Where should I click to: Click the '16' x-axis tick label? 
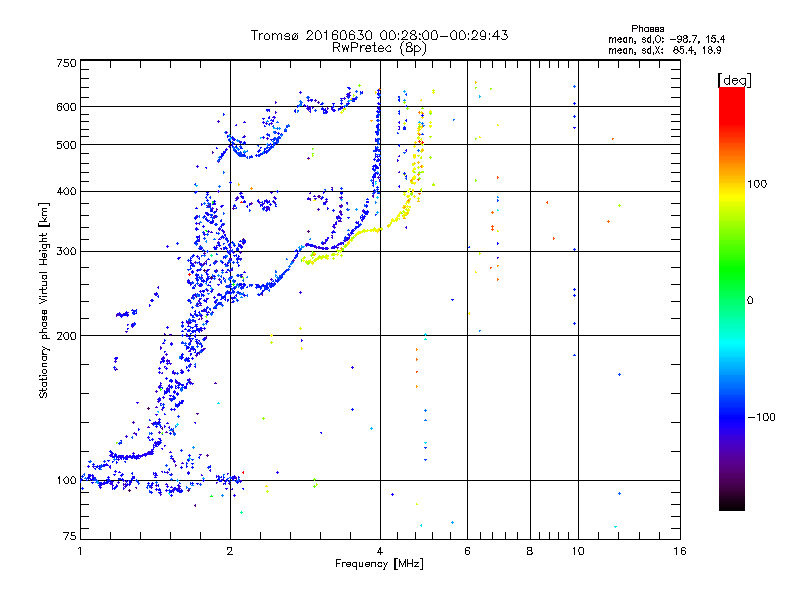click(x=680, y=551)
